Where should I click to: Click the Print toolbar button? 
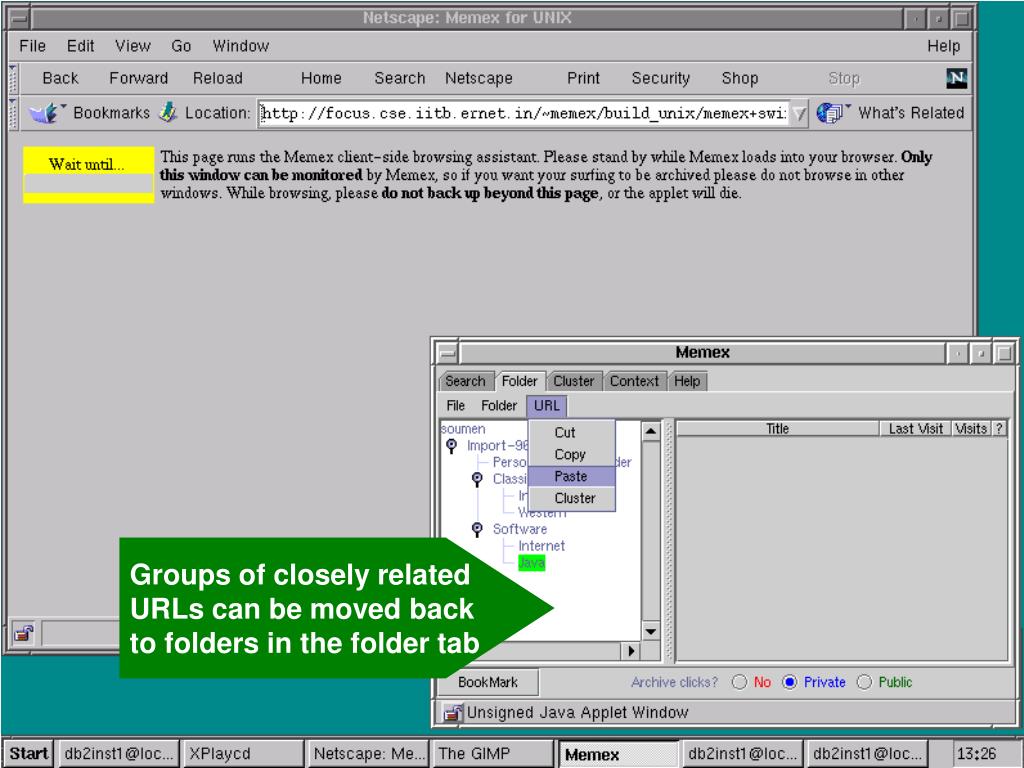[583, 78]
